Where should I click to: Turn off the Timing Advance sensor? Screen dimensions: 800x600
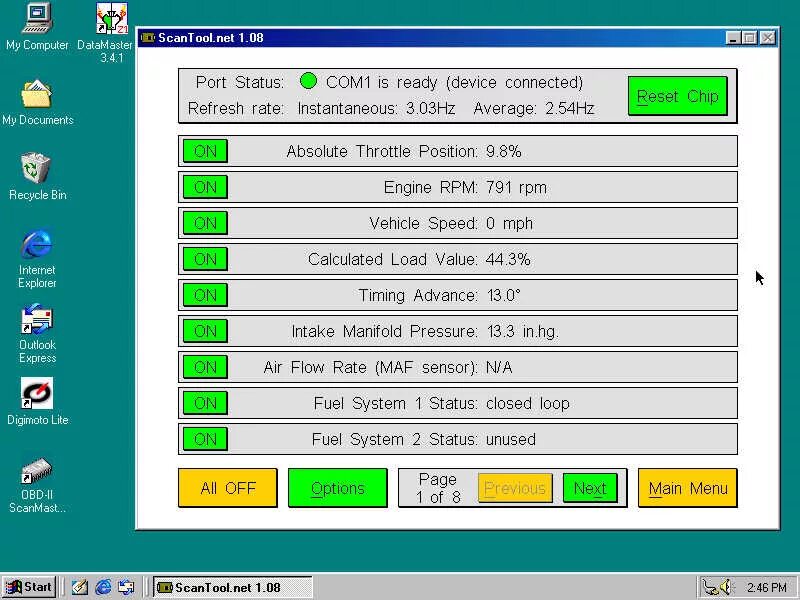click(x=205, y=295)
